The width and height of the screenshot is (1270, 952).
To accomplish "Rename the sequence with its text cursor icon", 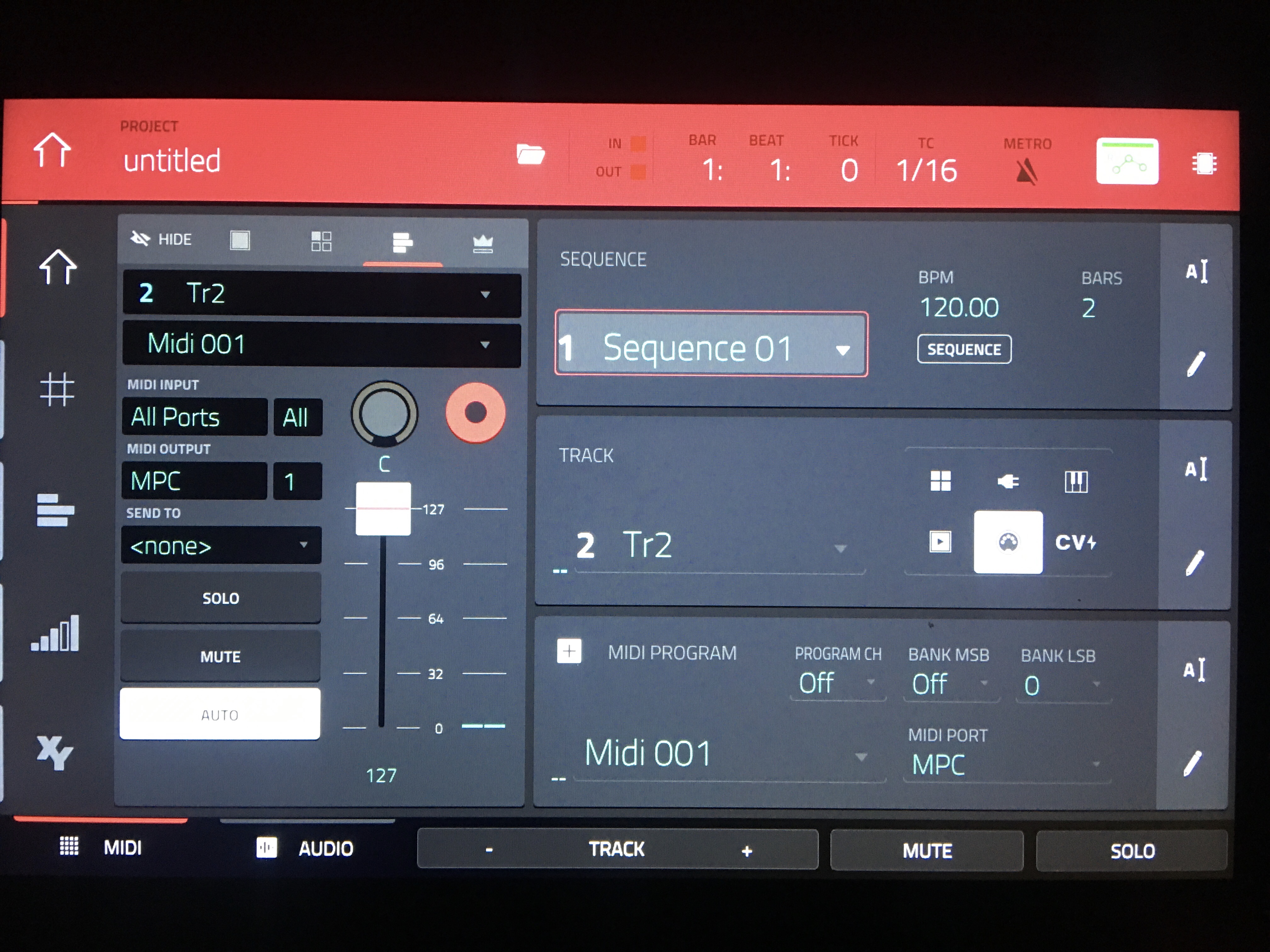I will tap(1197, 271).
